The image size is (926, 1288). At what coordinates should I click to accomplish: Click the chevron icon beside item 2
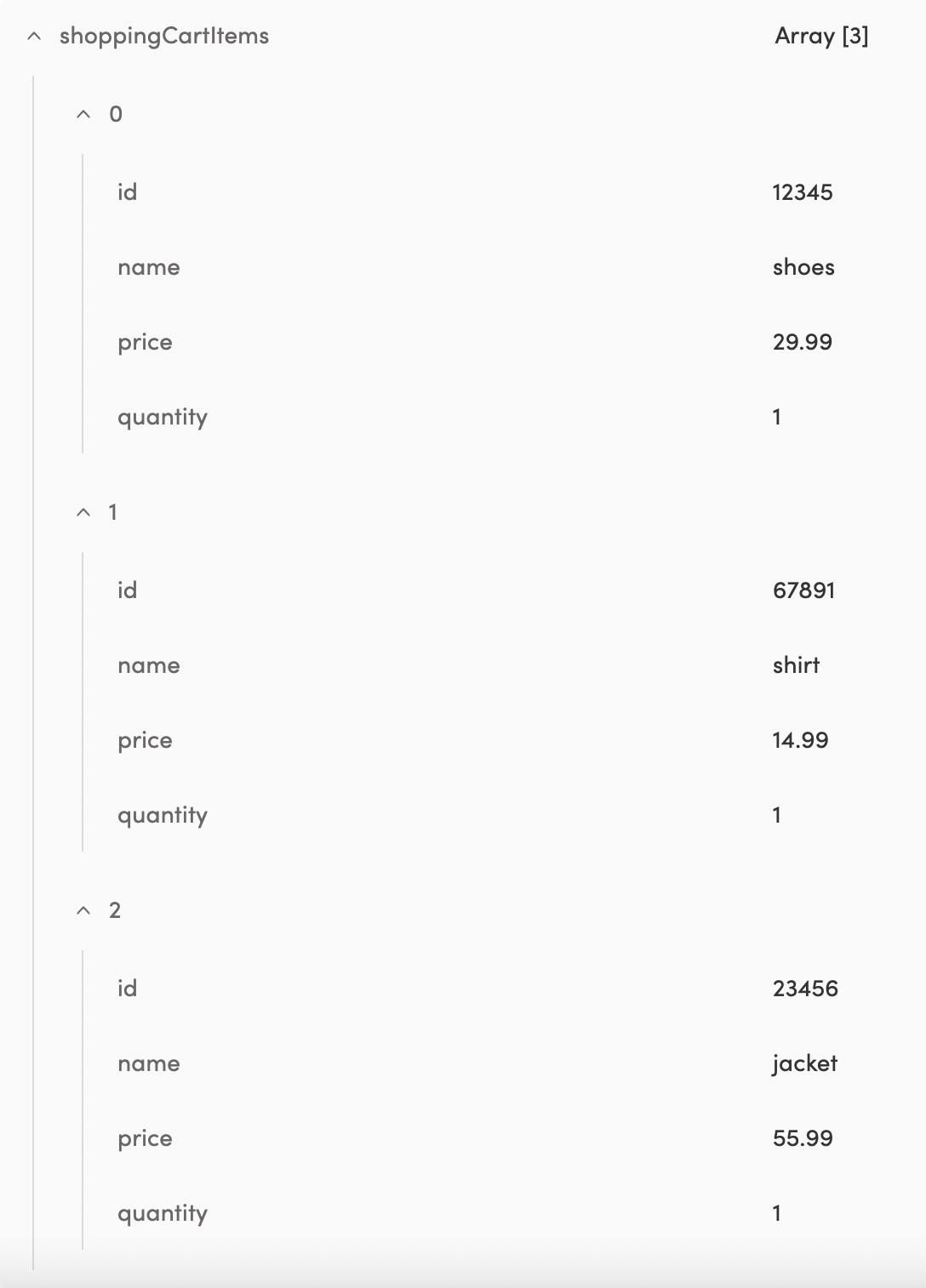83,909
